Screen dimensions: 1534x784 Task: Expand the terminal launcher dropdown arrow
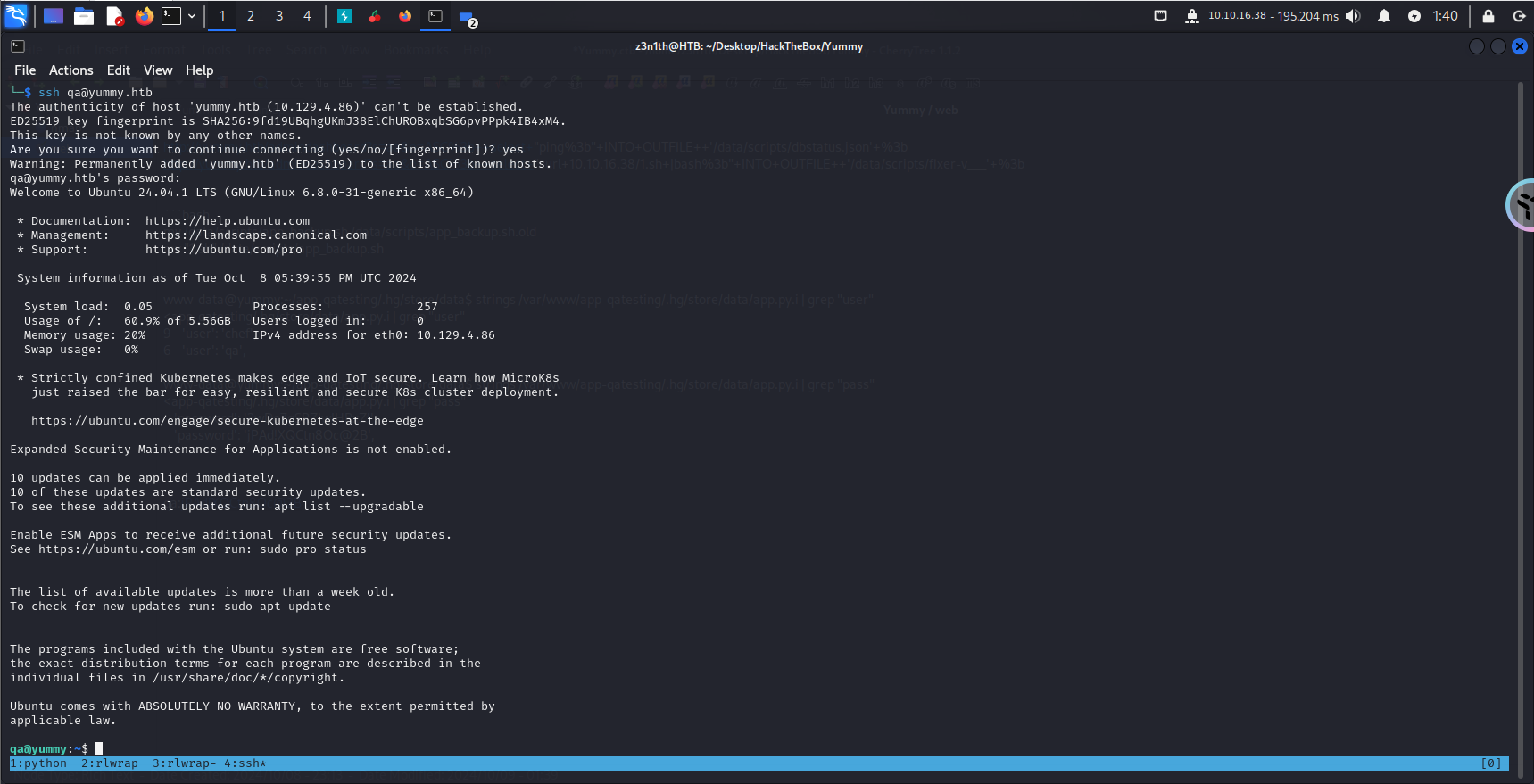pyautogui.click(x=192, y=16)
